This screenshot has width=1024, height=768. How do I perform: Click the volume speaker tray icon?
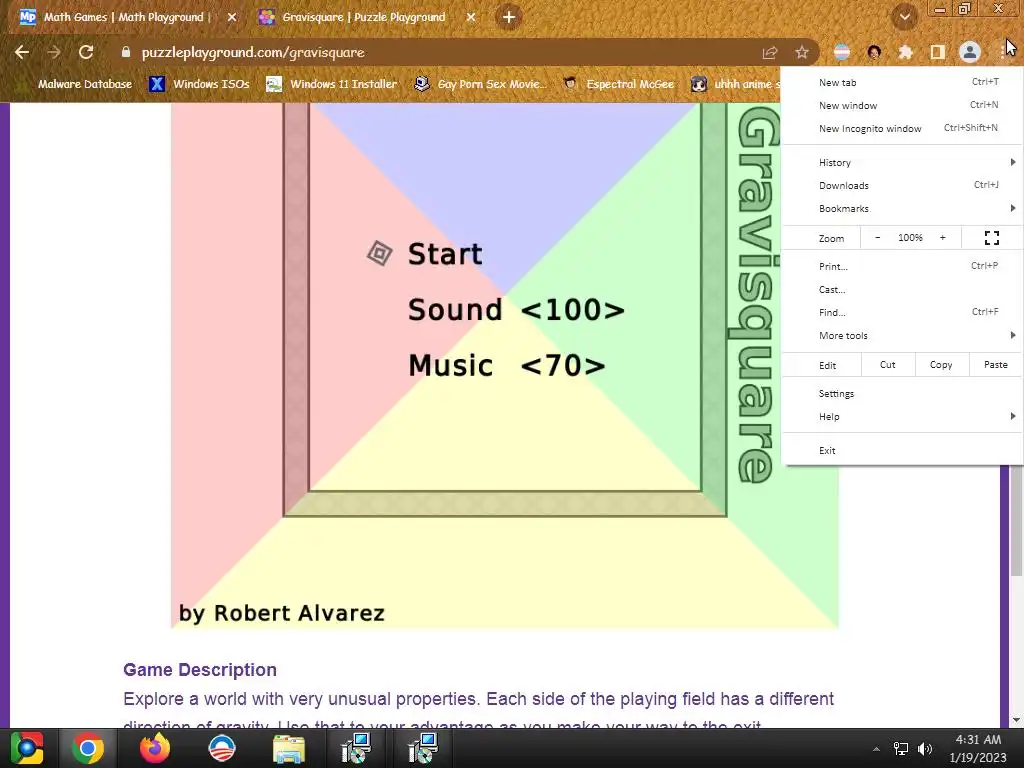[925, 749]
